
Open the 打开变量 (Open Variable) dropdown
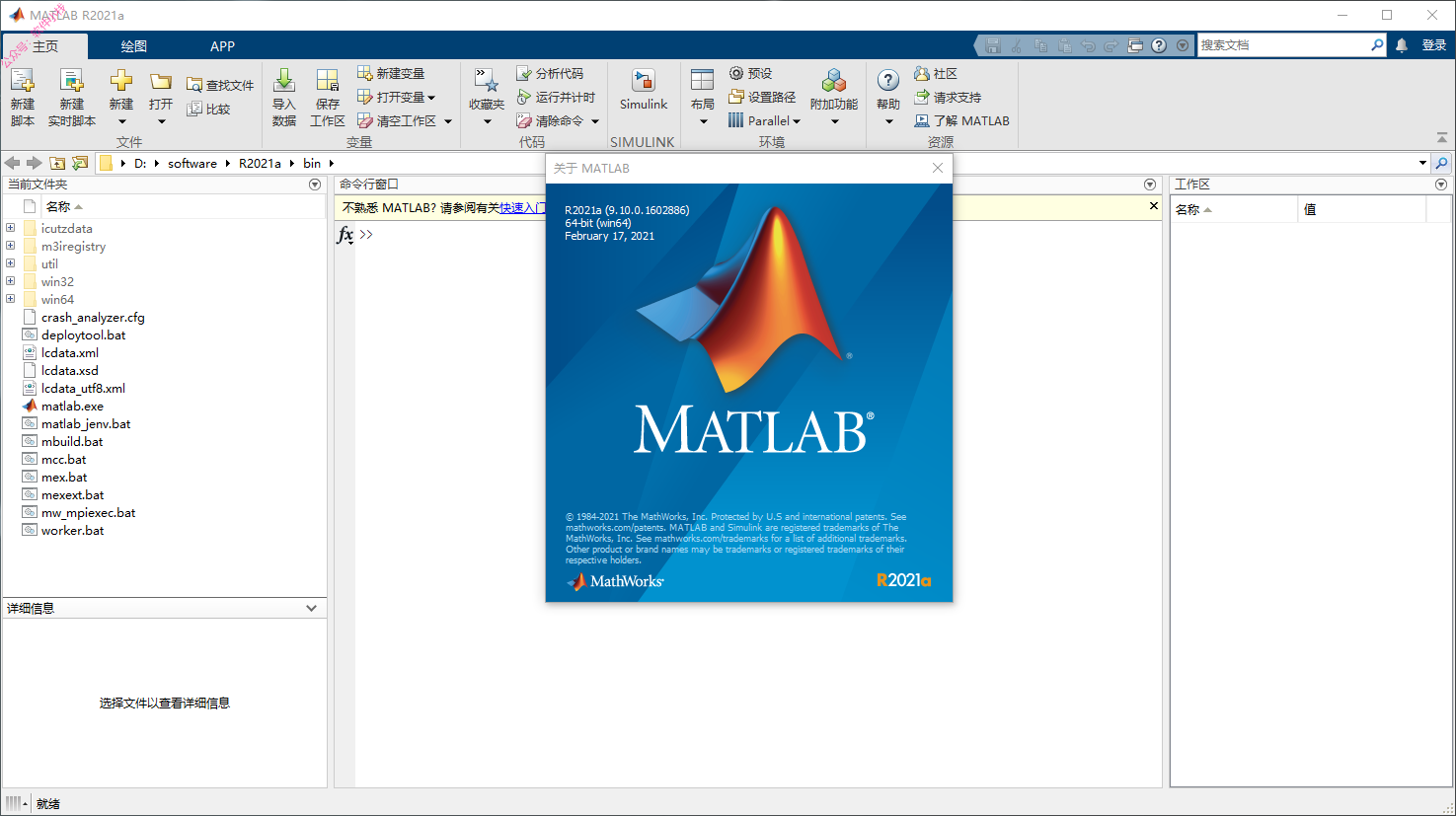tap(431, 98)
